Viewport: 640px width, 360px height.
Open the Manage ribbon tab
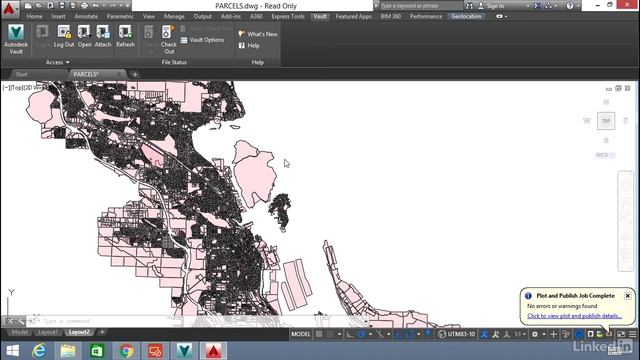[174, 16]
